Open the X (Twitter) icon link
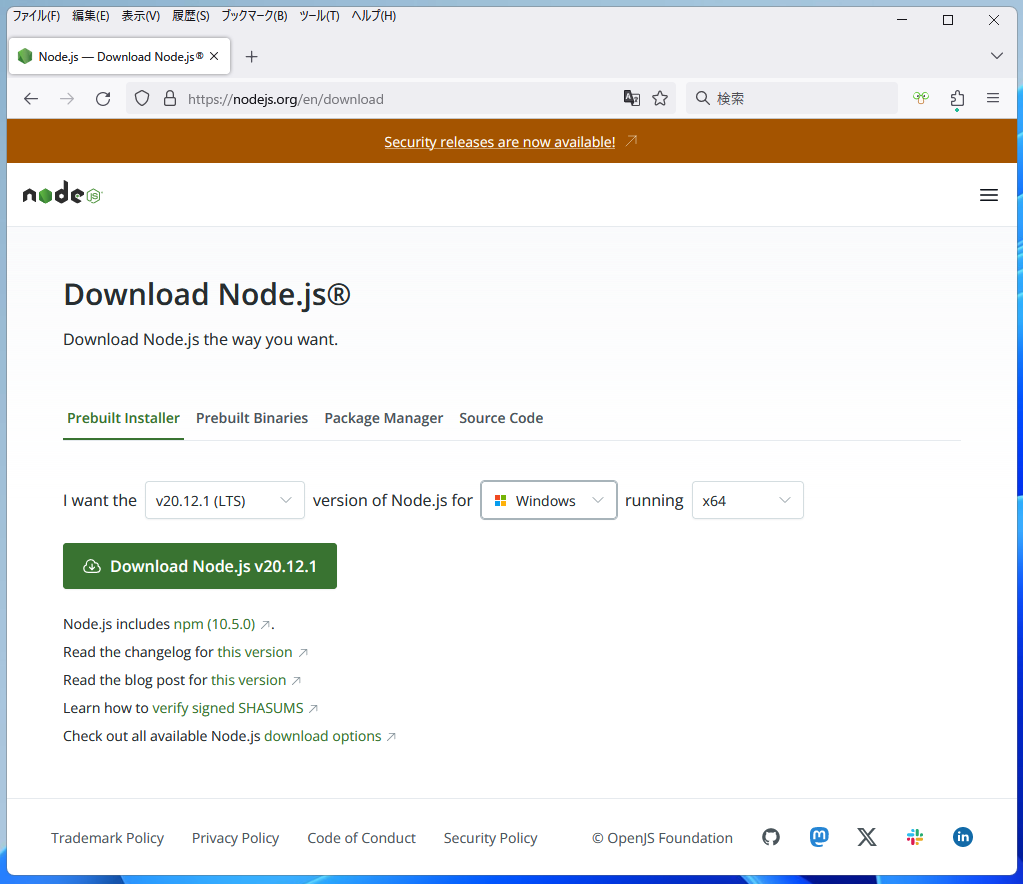 pos(867,837)
